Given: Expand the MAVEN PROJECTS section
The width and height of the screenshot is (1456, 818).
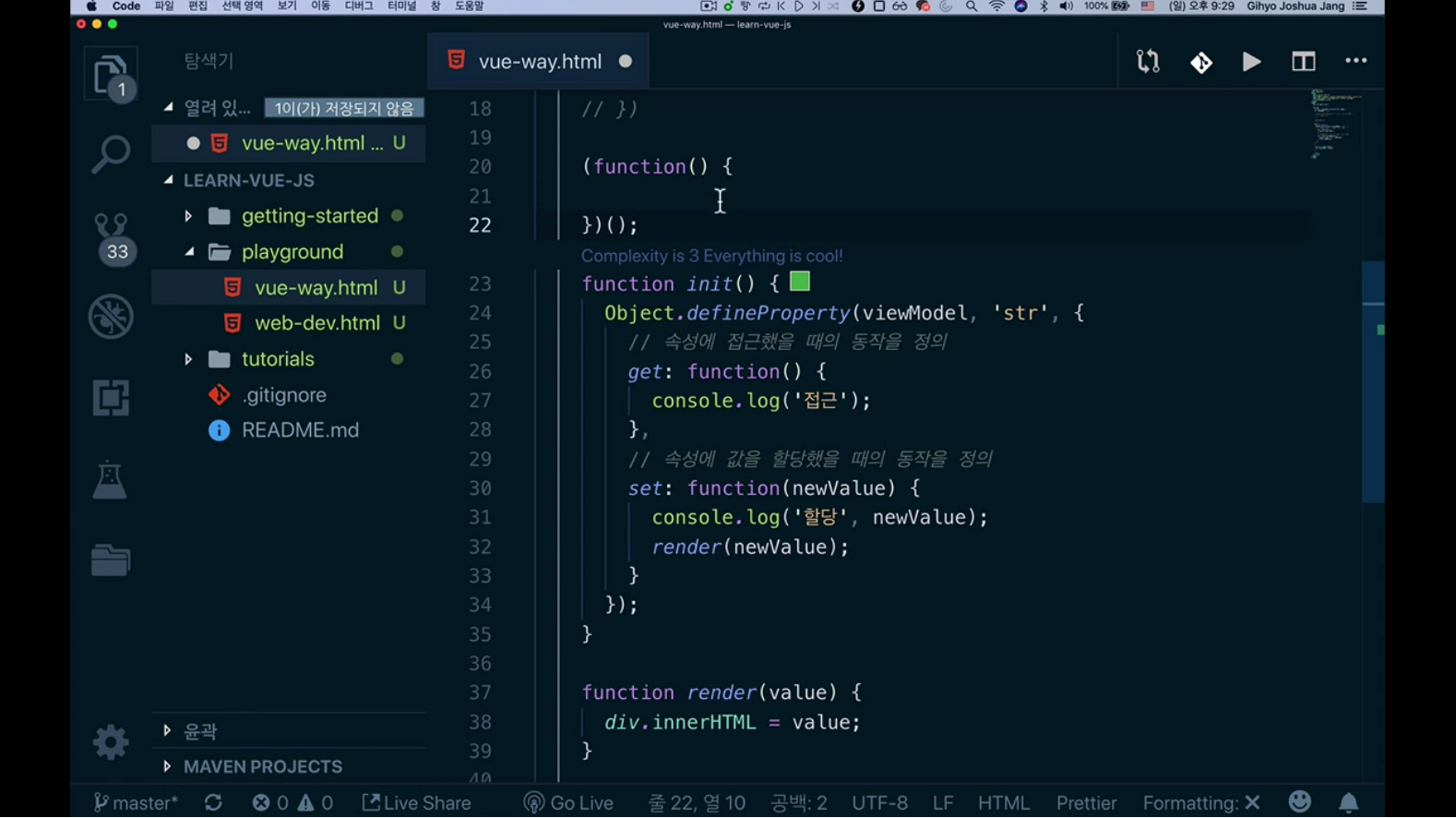Looking at the screenshot, I should 262,766.
